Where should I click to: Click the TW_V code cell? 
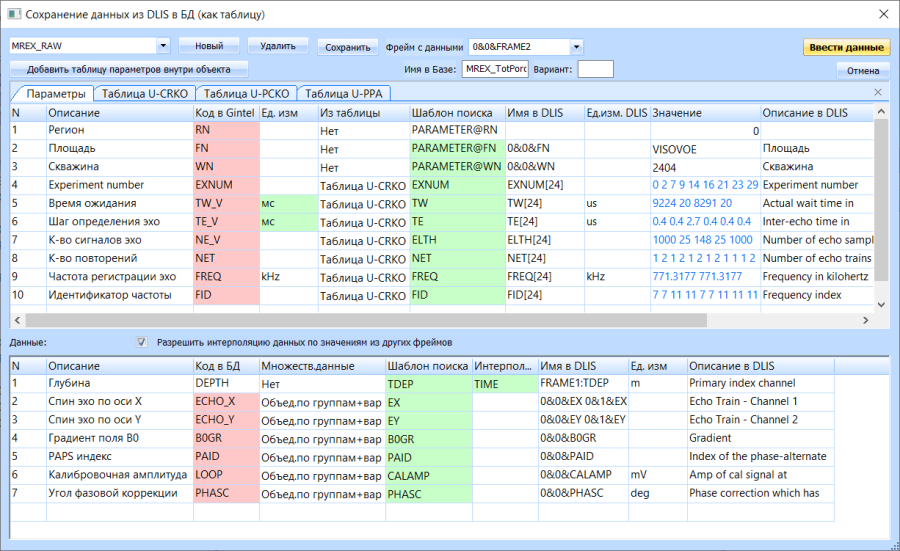pyautogui.click(x=227, y=203)
